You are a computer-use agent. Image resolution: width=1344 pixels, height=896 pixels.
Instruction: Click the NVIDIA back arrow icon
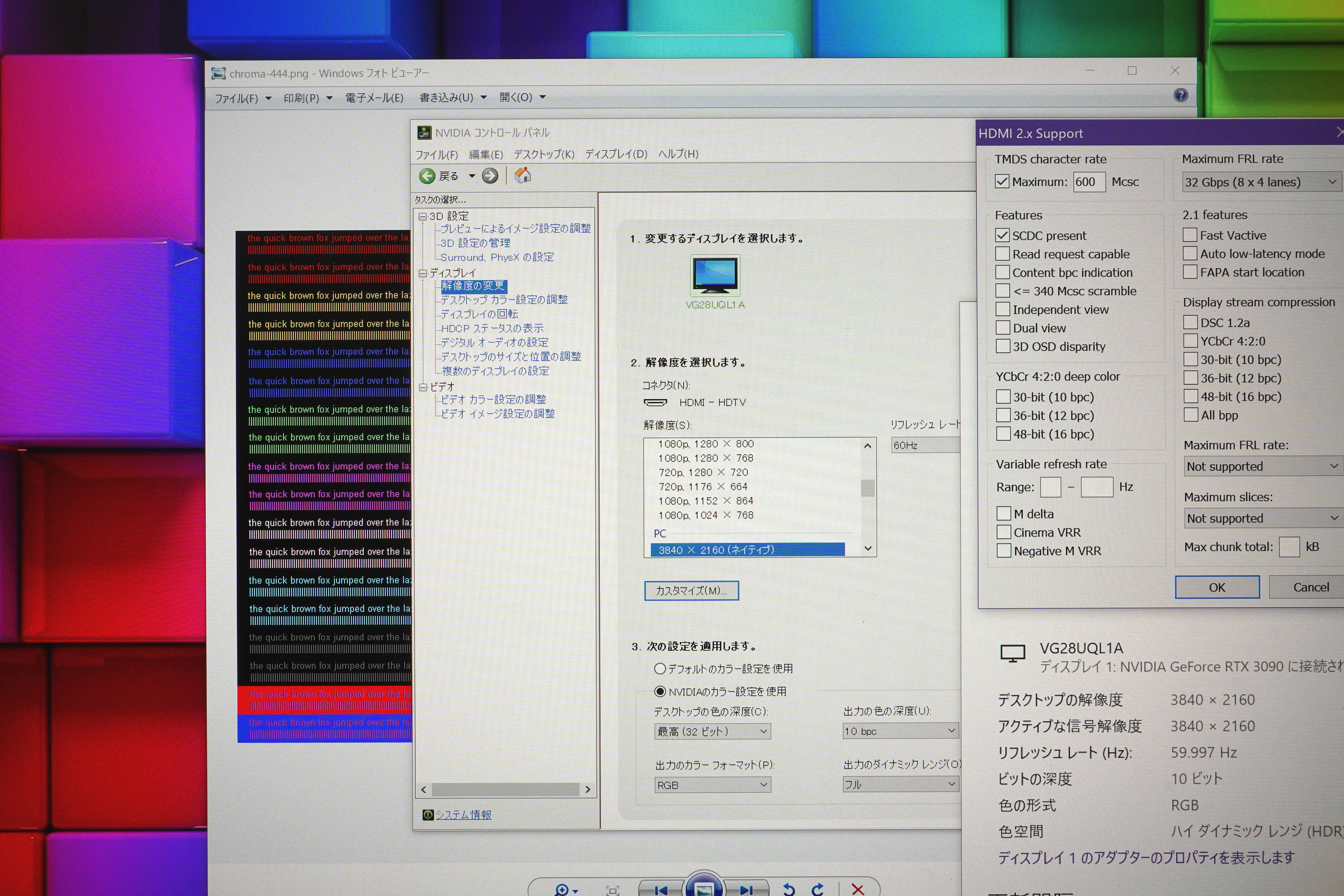point(427,176)
